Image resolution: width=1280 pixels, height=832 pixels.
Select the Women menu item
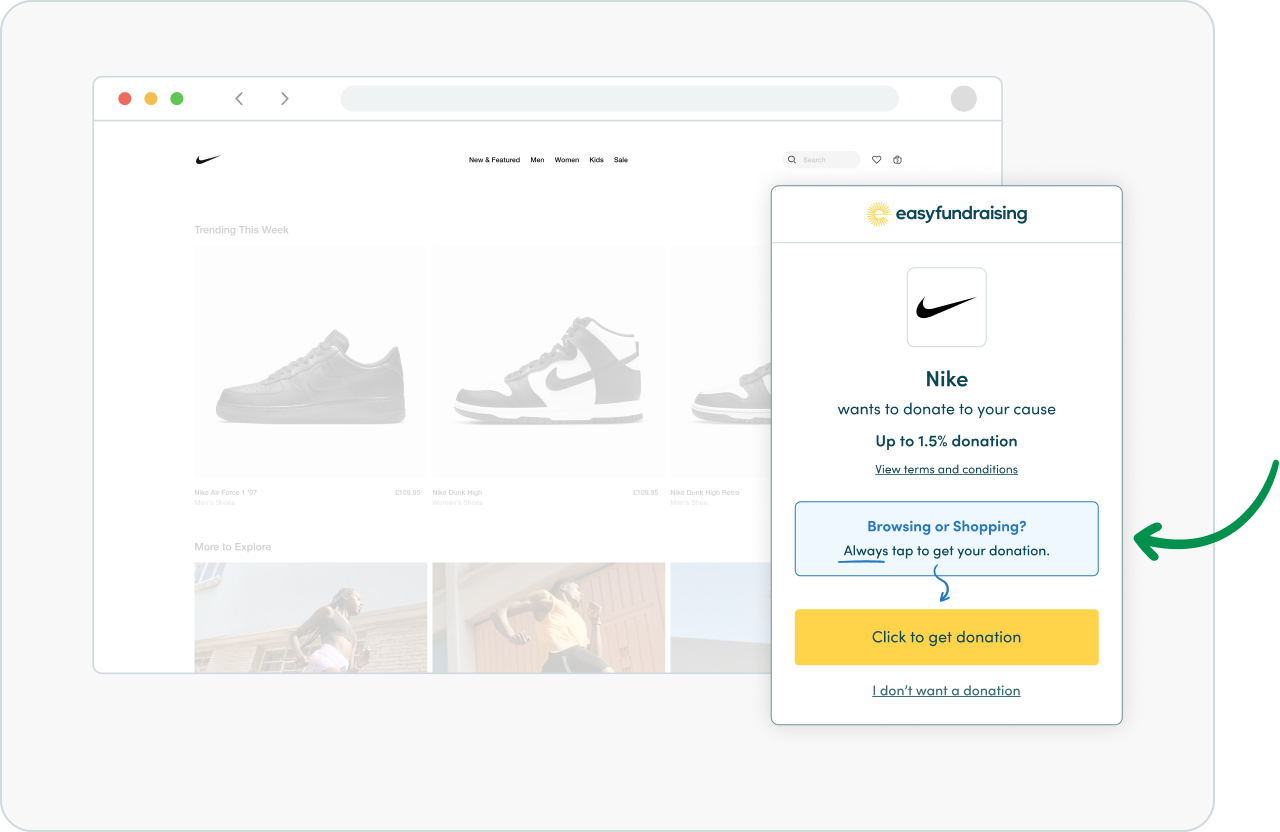tap(567, 160)
